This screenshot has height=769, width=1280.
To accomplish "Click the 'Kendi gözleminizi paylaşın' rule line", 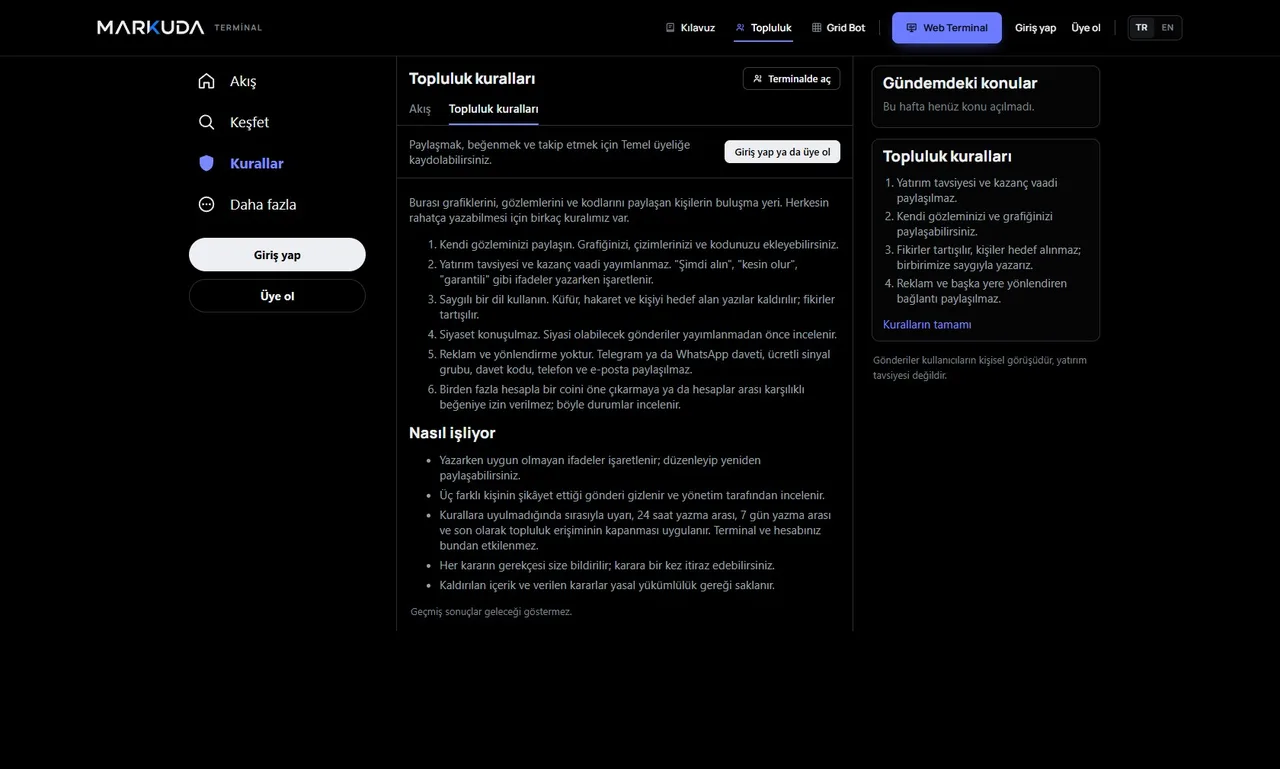I will click(x=639, y=244).
